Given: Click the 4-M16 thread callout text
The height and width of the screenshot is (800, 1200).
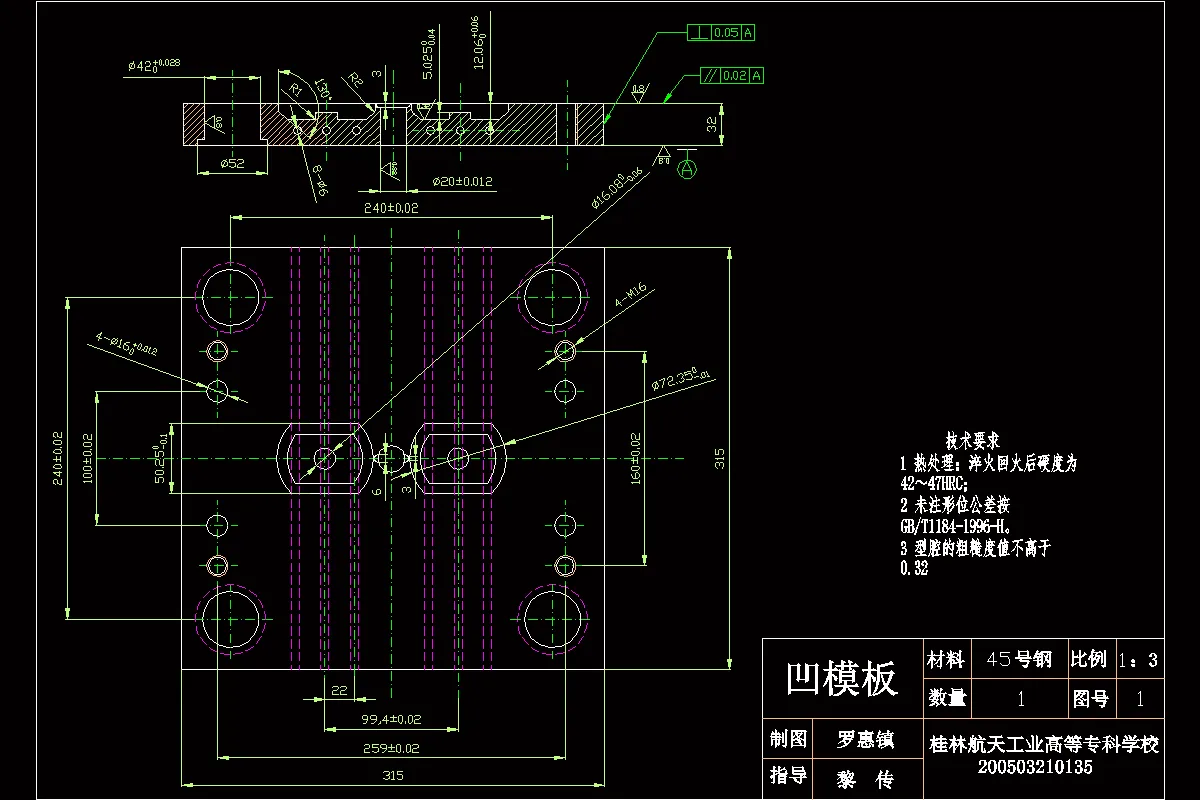Looking at the screenshot, I should (x=631, y=295).
